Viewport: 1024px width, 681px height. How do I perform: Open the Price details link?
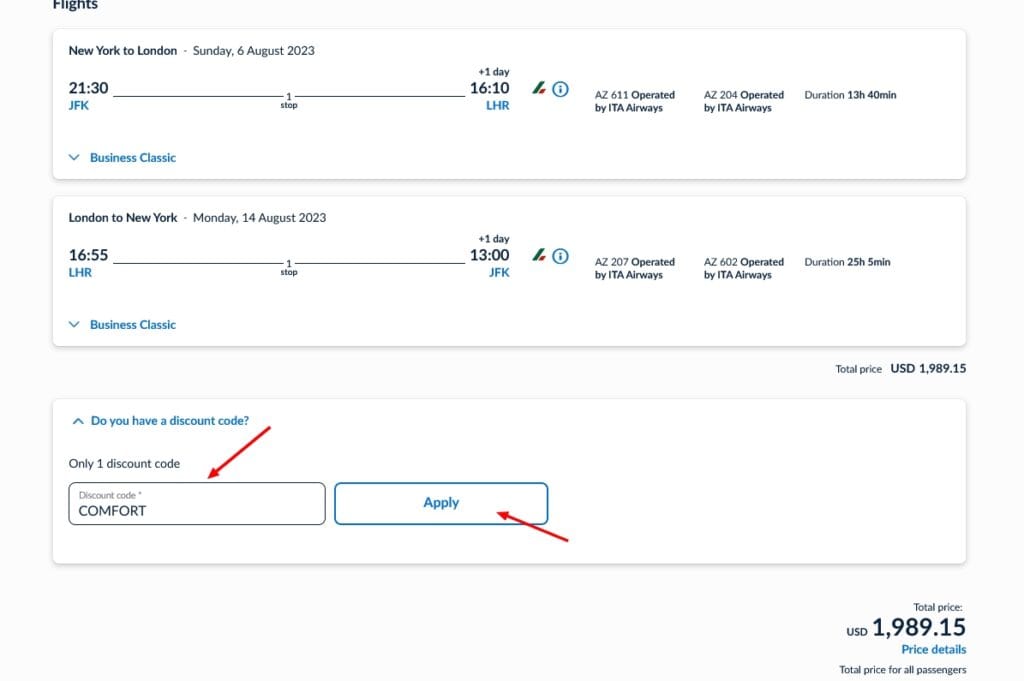933,650
